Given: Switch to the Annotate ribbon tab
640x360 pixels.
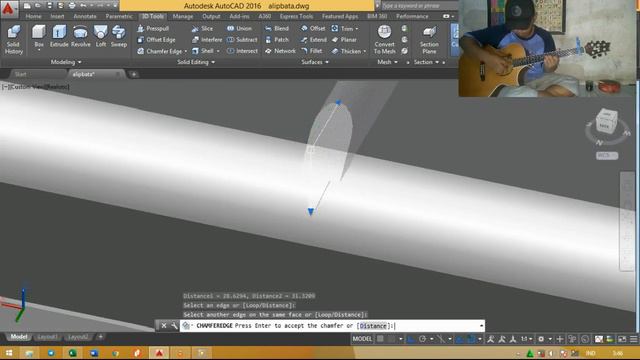Looking at the screenshot, I should coord(84,16).
